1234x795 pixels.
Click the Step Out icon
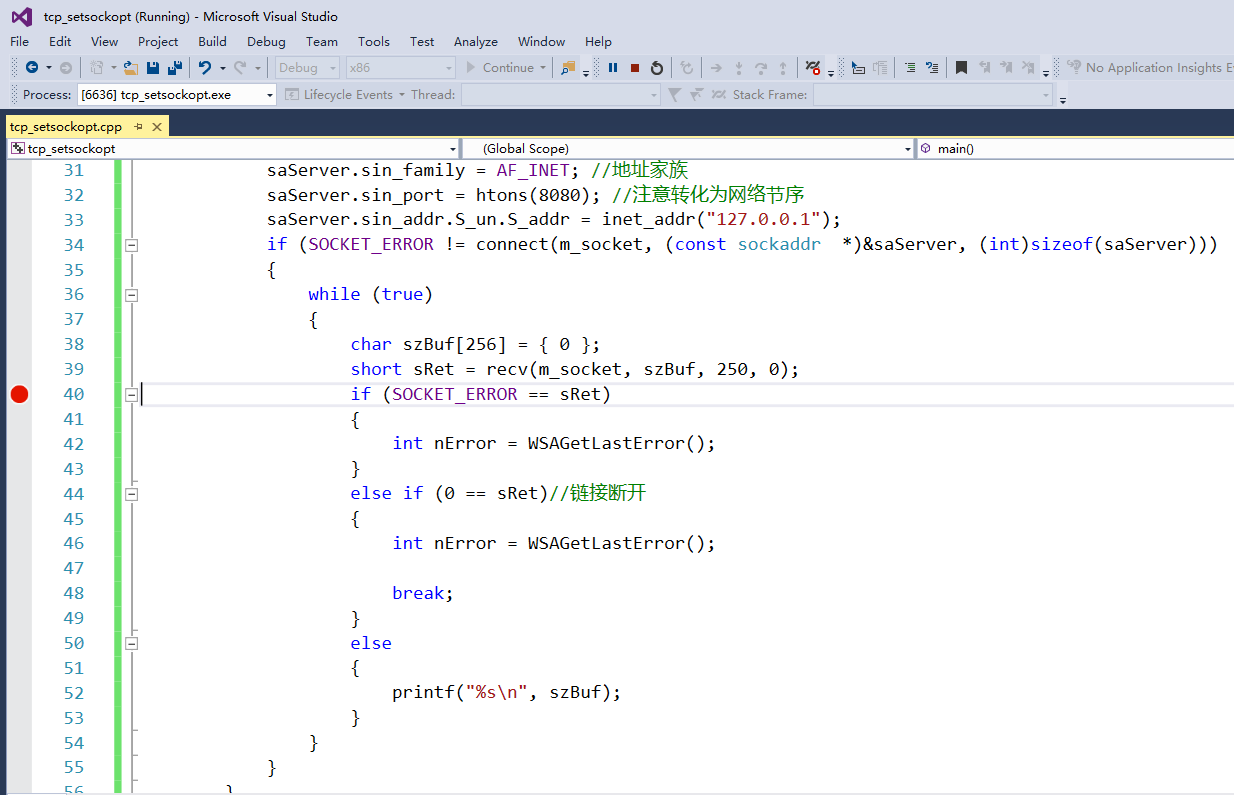pos(783,68)
